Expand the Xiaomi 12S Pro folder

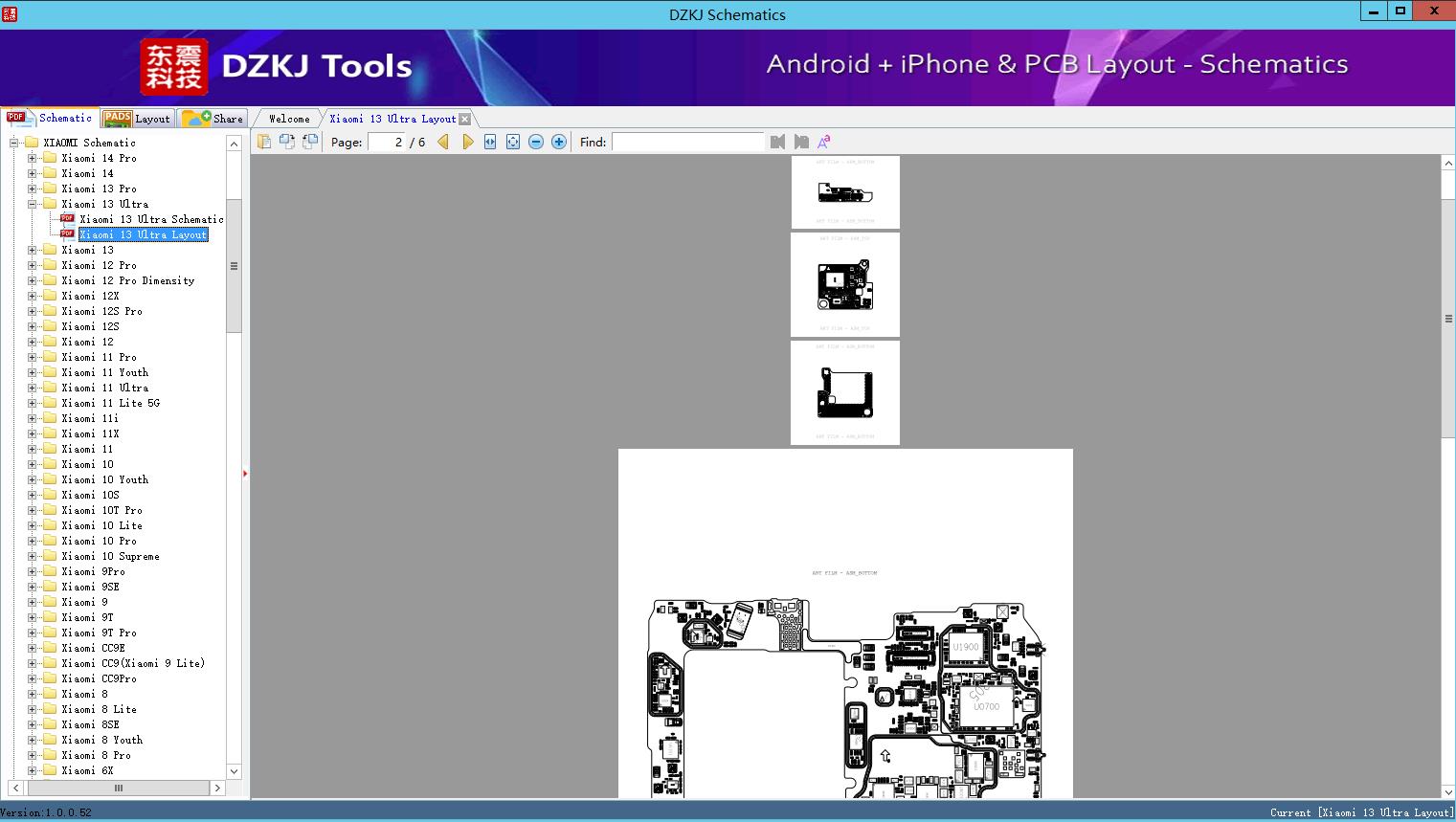point(33,311)
